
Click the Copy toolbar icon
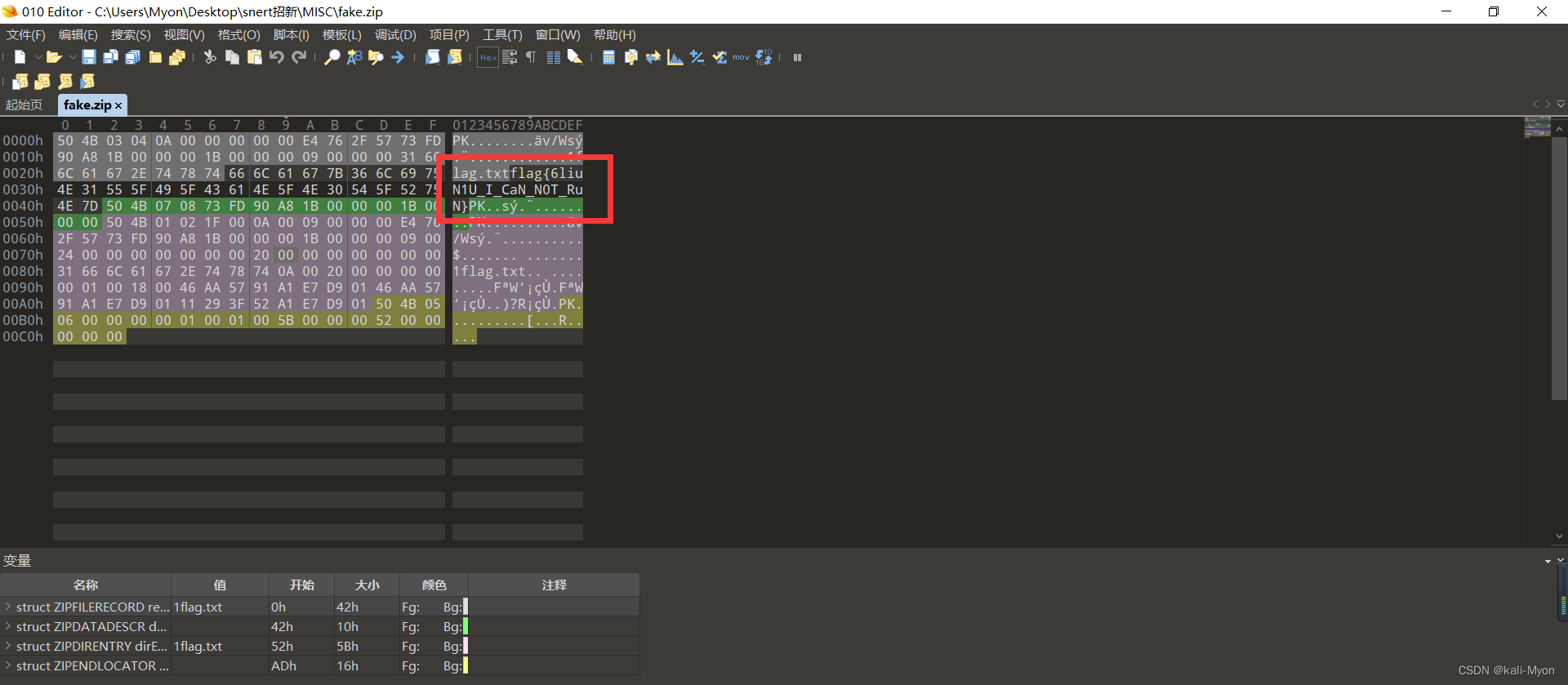point(233,57)
